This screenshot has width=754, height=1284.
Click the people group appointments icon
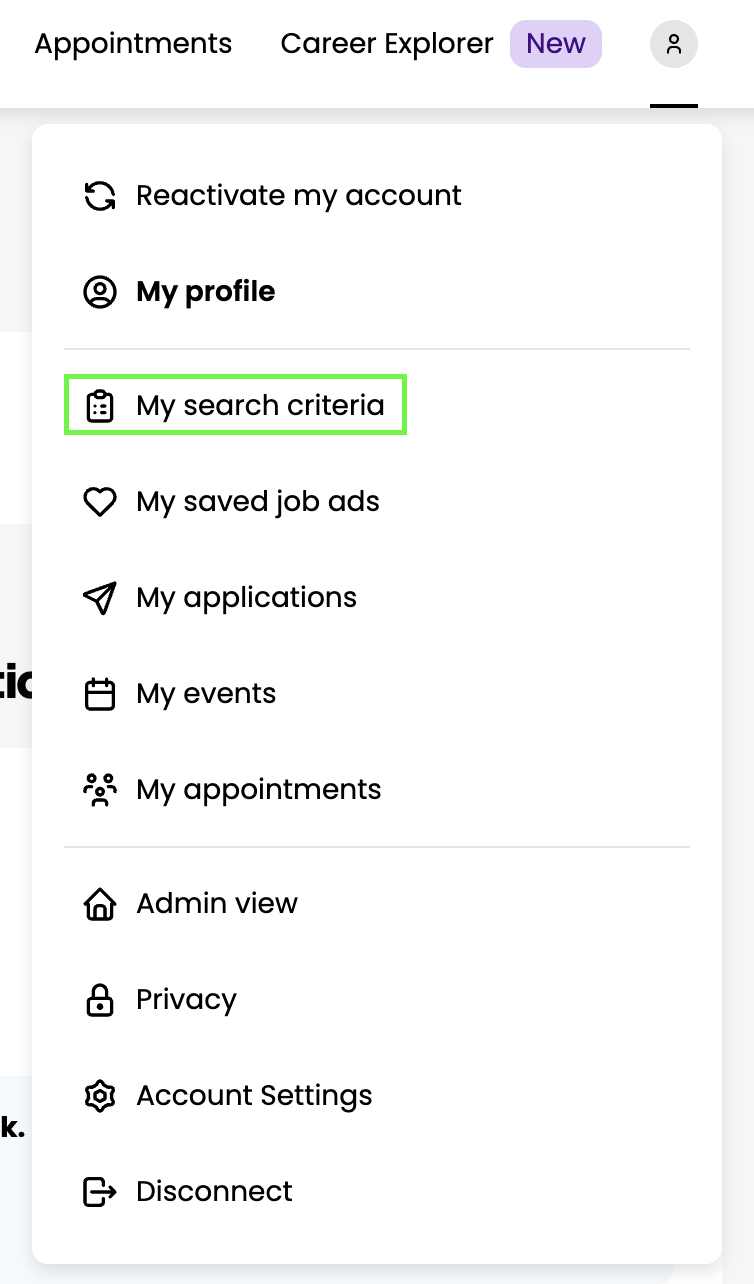click(100, 789)
